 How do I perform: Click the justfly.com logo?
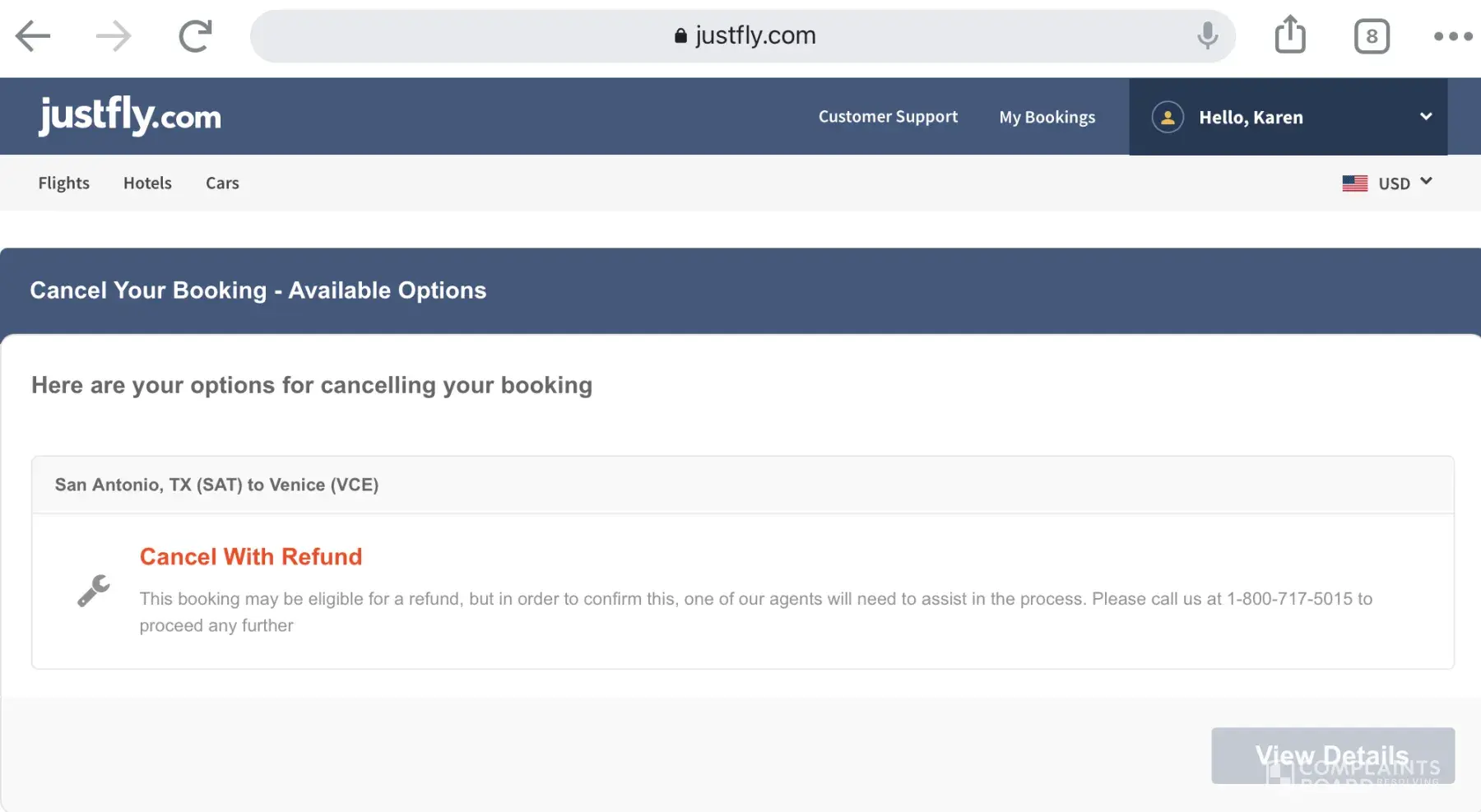click(x=130, y=116)
